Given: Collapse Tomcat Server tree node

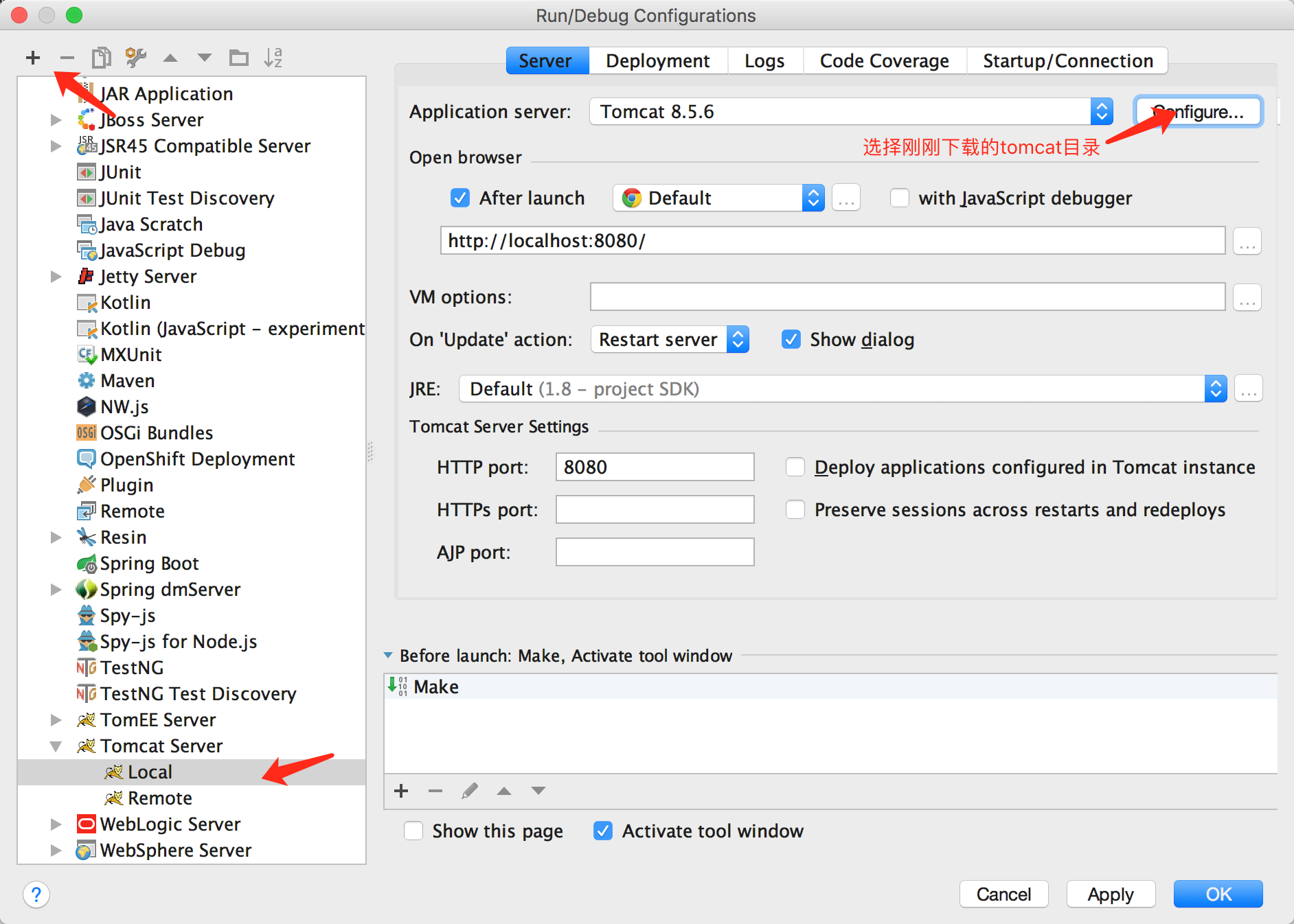Looking at the screenshot, I should 56,746.
